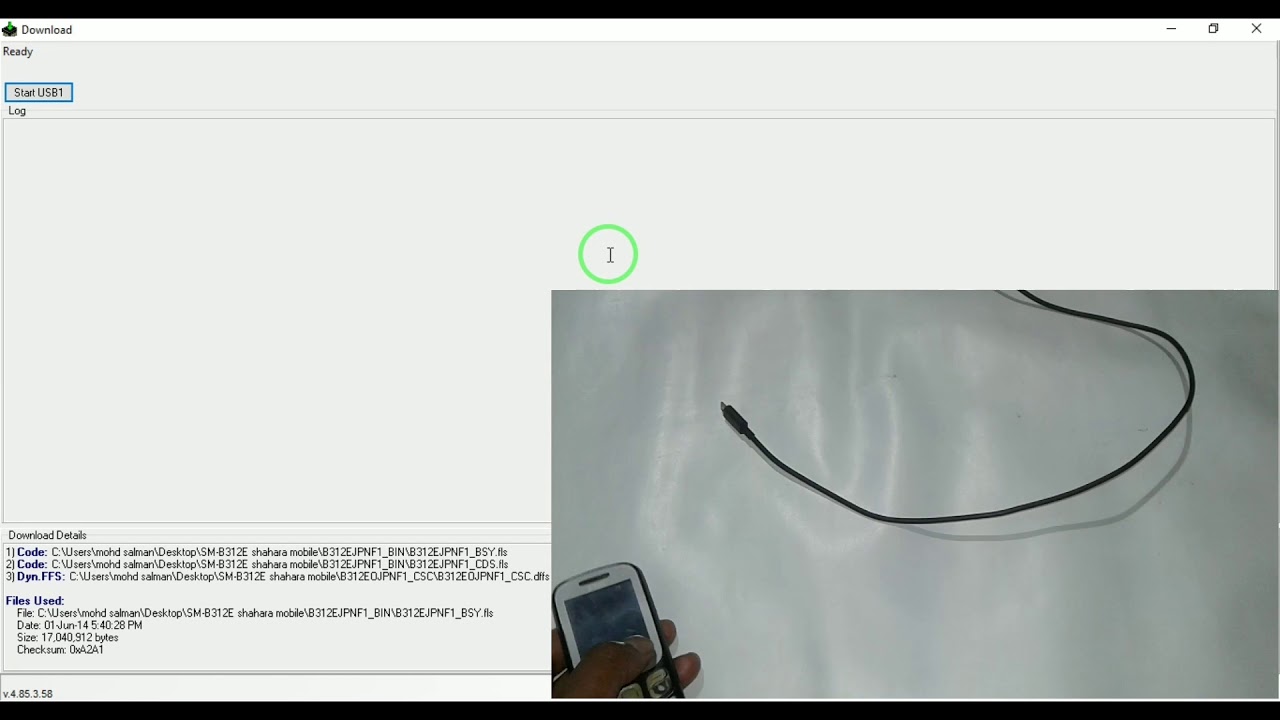Select the Date 01-Jun-14 5:40:28 PM line

pyautogui.click(x=80, y=625)
